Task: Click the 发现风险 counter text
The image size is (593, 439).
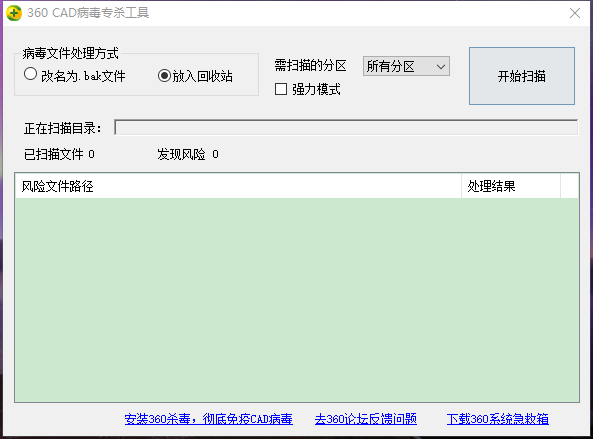Action: pos(188,154)
